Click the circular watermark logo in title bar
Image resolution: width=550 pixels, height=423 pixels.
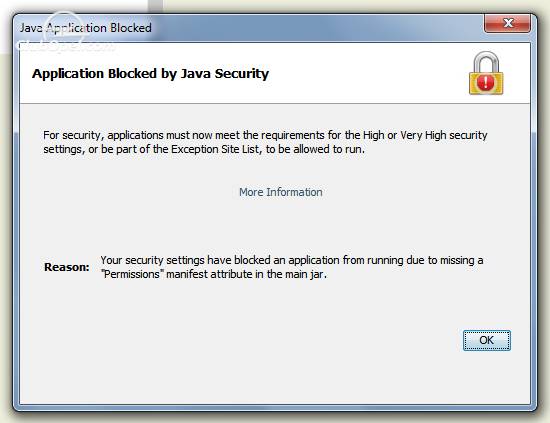pyautogui.click(x=63, y=29)
